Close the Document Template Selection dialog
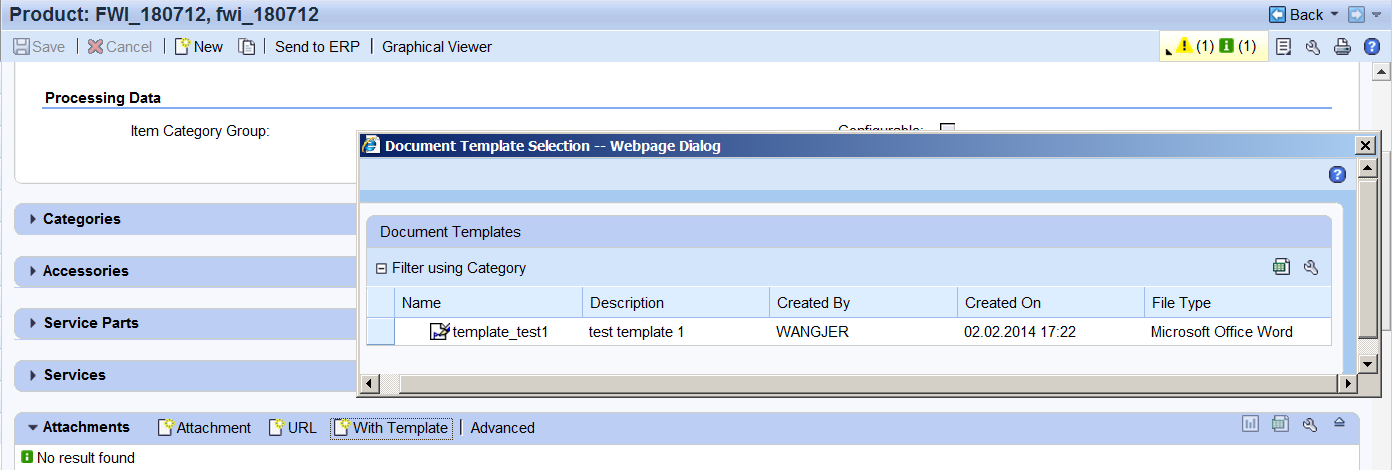Image resolution: width=1392 pixels, height=470 pixels. click(x=1364, y=145)
